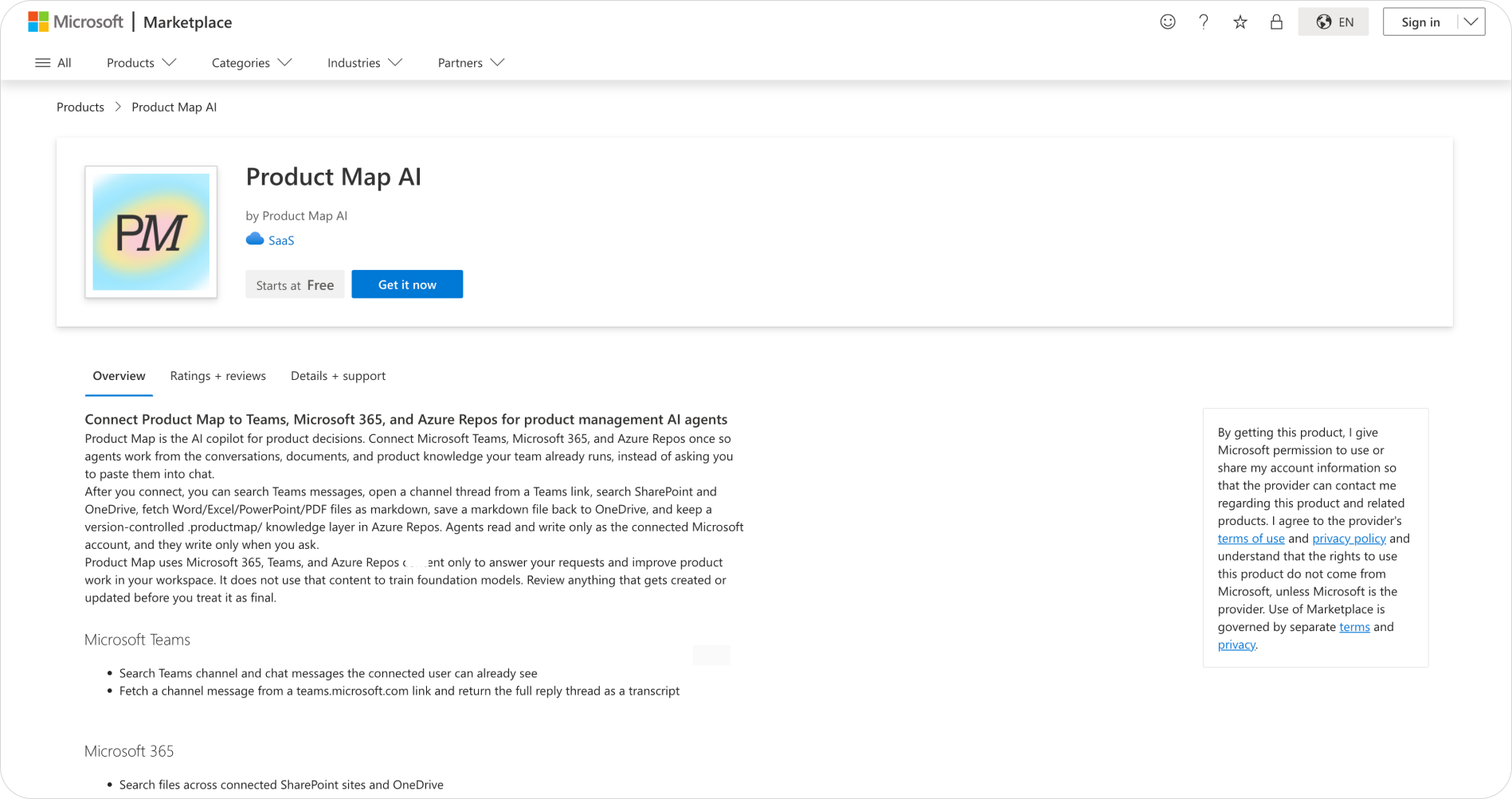Click the Microsoft 365 section heading

coord(129,751)
